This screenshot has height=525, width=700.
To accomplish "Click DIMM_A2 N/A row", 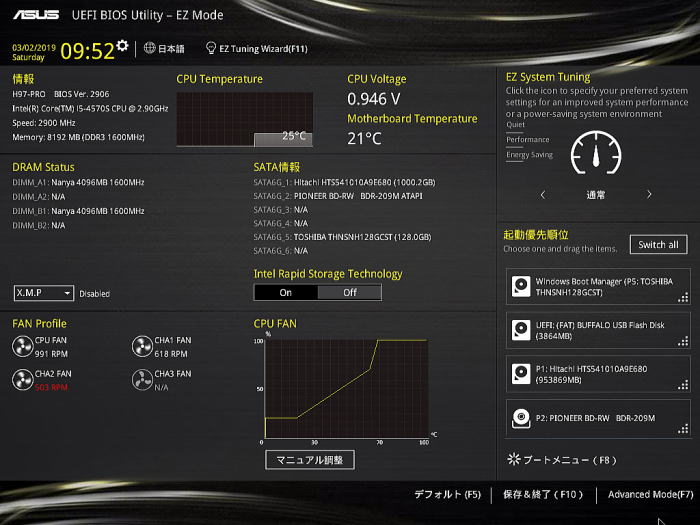I will coord(38,196).
